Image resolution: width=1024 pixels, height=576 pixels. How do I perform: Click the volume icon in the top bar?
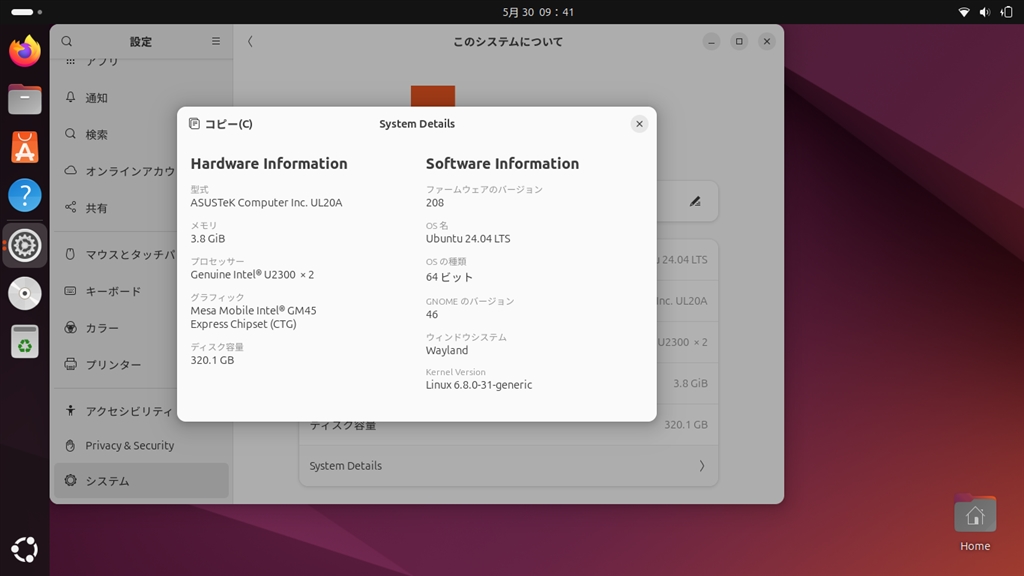tap(985, 12)
